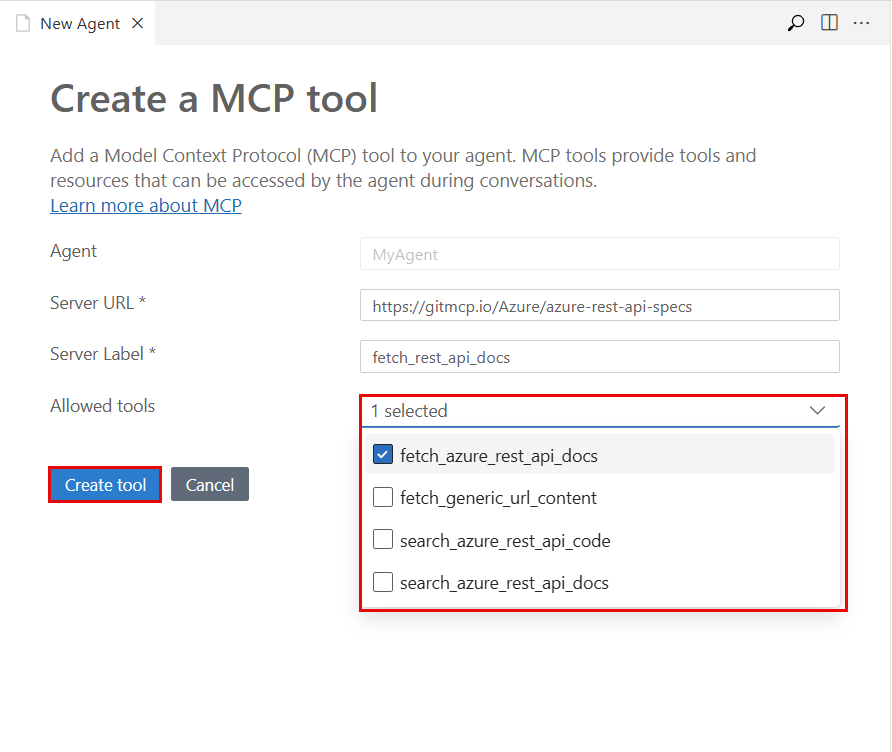Click the highlighted fetch_azure_rest_api_docs row
This screenshot has height=752, width=892.
tap(501, 454)
